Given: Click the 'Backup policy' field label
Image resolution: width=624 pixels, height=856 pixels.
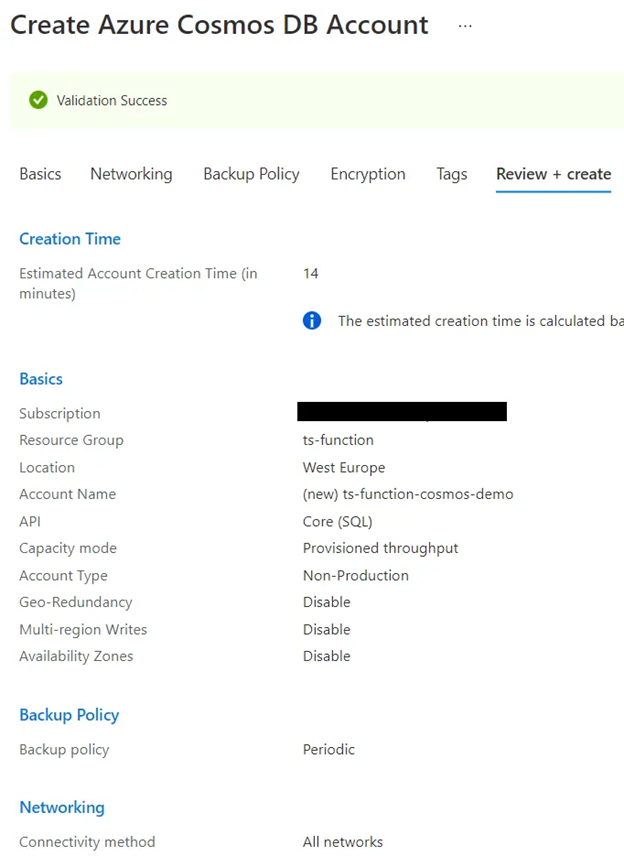Looking at the screenshot, I should (x=64, y=750).
